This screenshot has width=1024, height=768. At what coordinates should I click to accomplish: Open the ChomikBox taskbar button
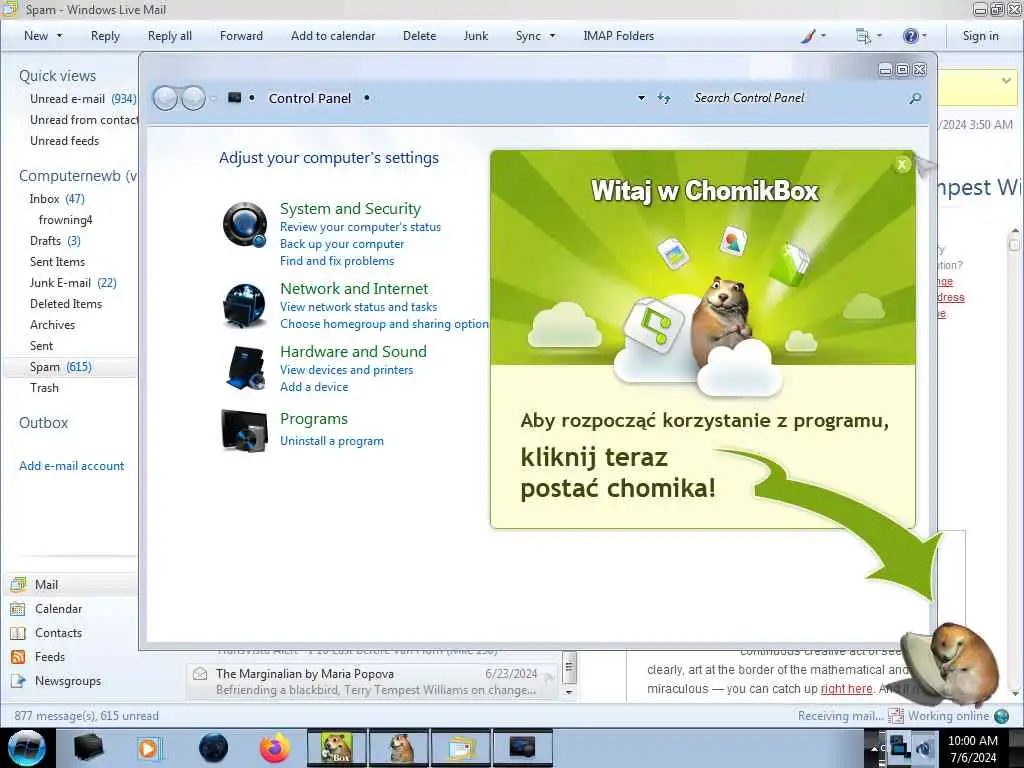click(336, 748)
